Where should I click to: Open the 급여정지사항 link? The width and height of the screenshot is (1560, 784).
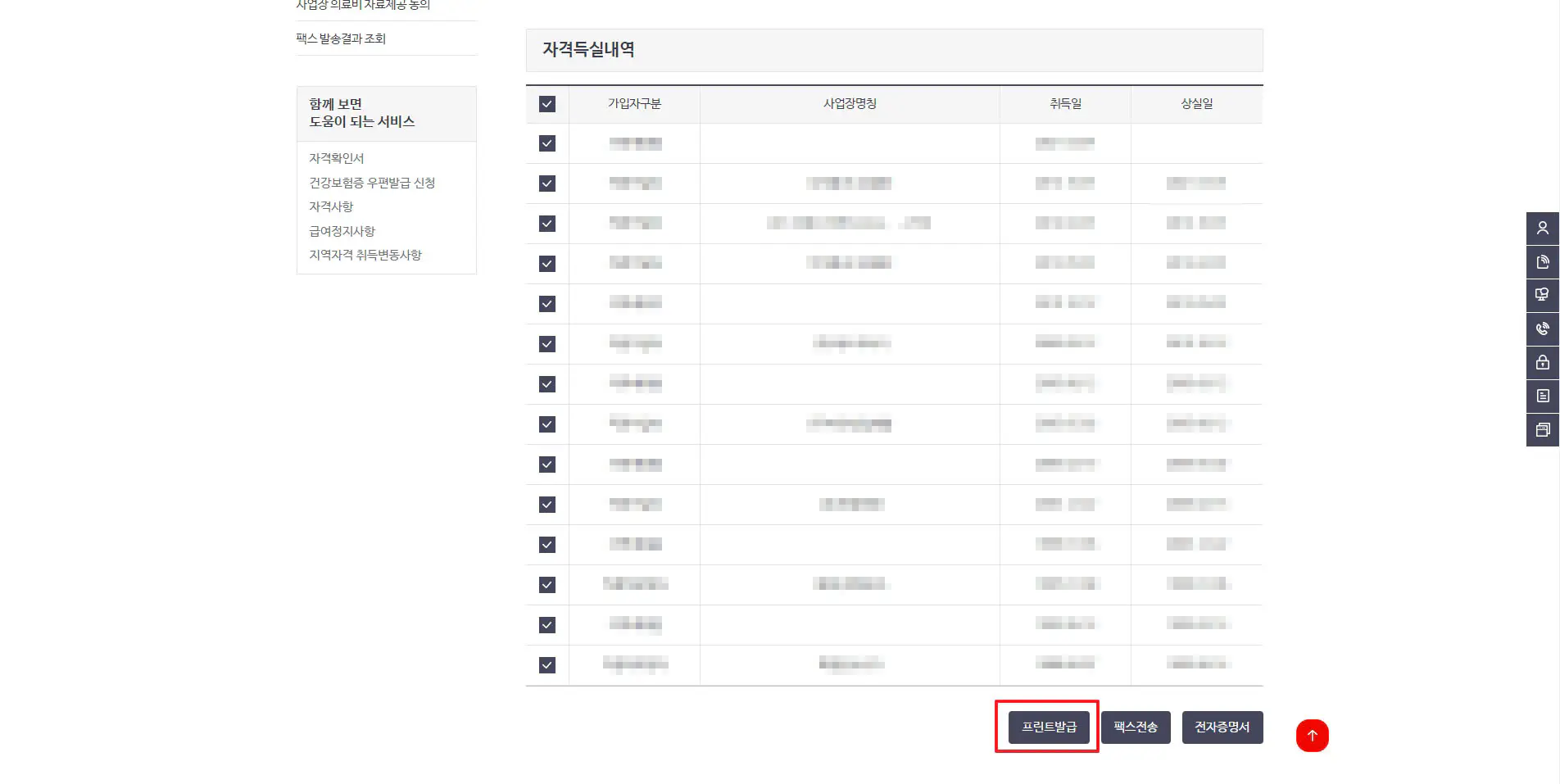point(342,231)
